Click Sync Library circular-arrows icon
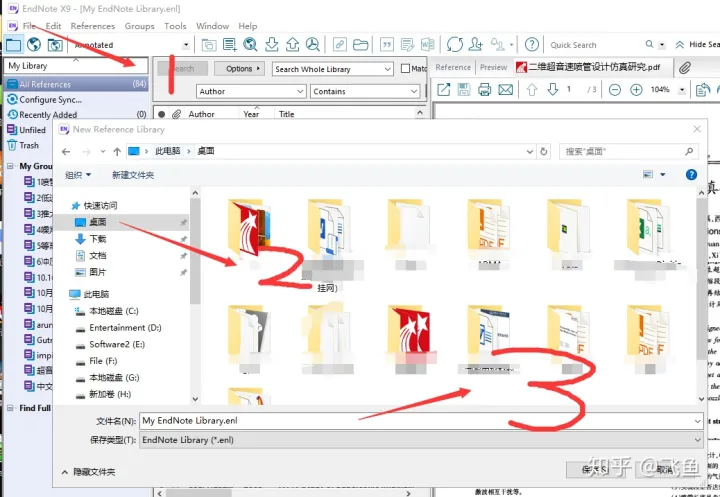Image resolution: width=720 pixels, height=497 pixels. coord(455,45)
